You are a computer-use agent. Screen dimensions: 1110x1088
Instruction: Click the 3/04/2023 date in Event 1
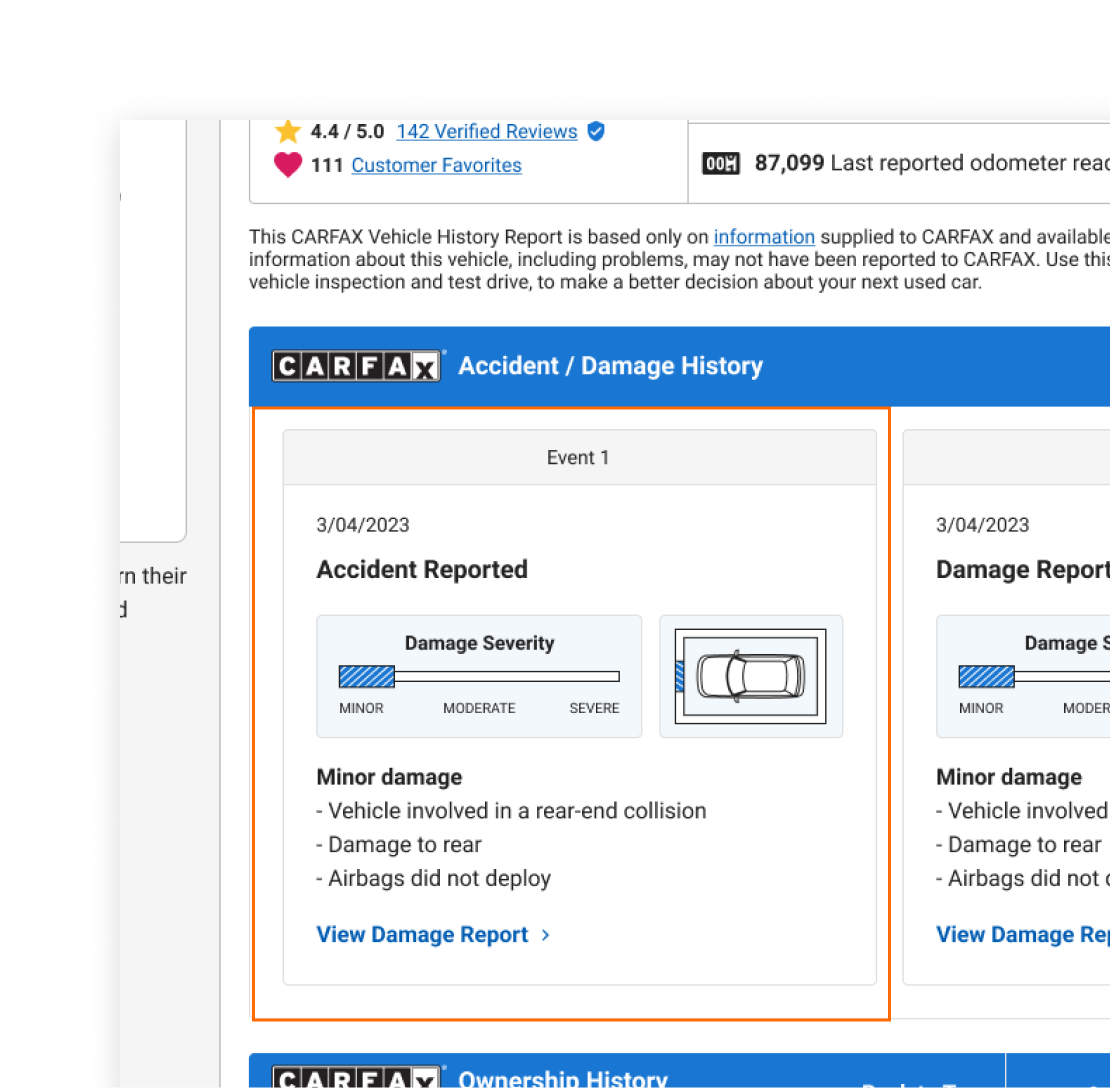[x=362, y=525]
